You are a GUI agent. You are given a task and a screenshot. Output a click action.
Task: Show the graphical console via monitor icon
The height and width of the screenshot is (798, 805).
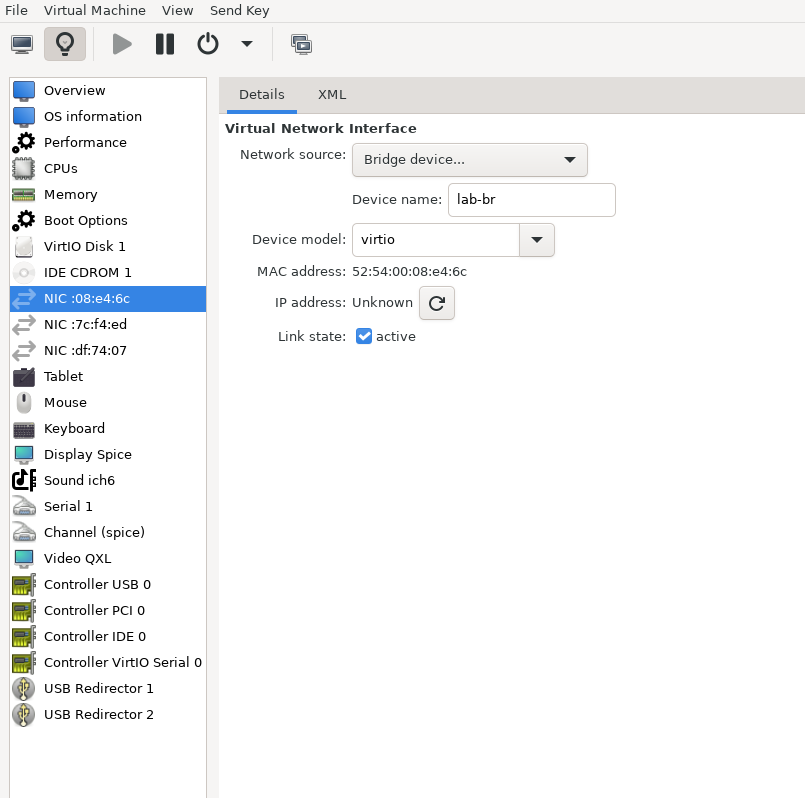tap(21, 44)
